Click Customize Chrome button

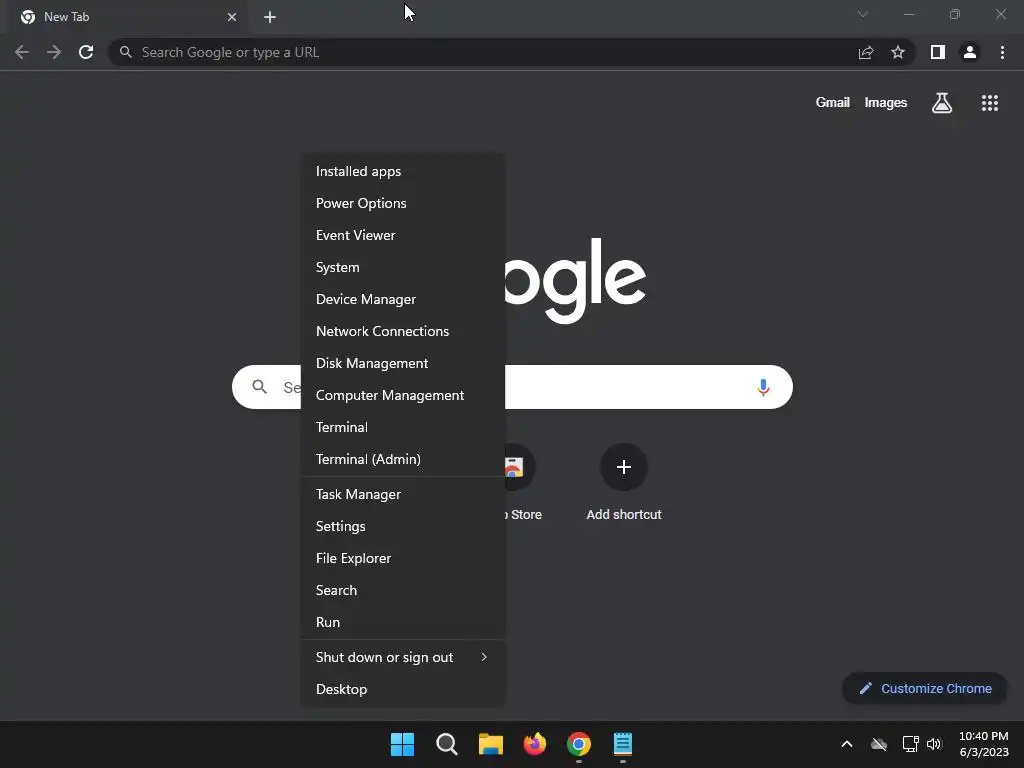[x=925, y=688]
